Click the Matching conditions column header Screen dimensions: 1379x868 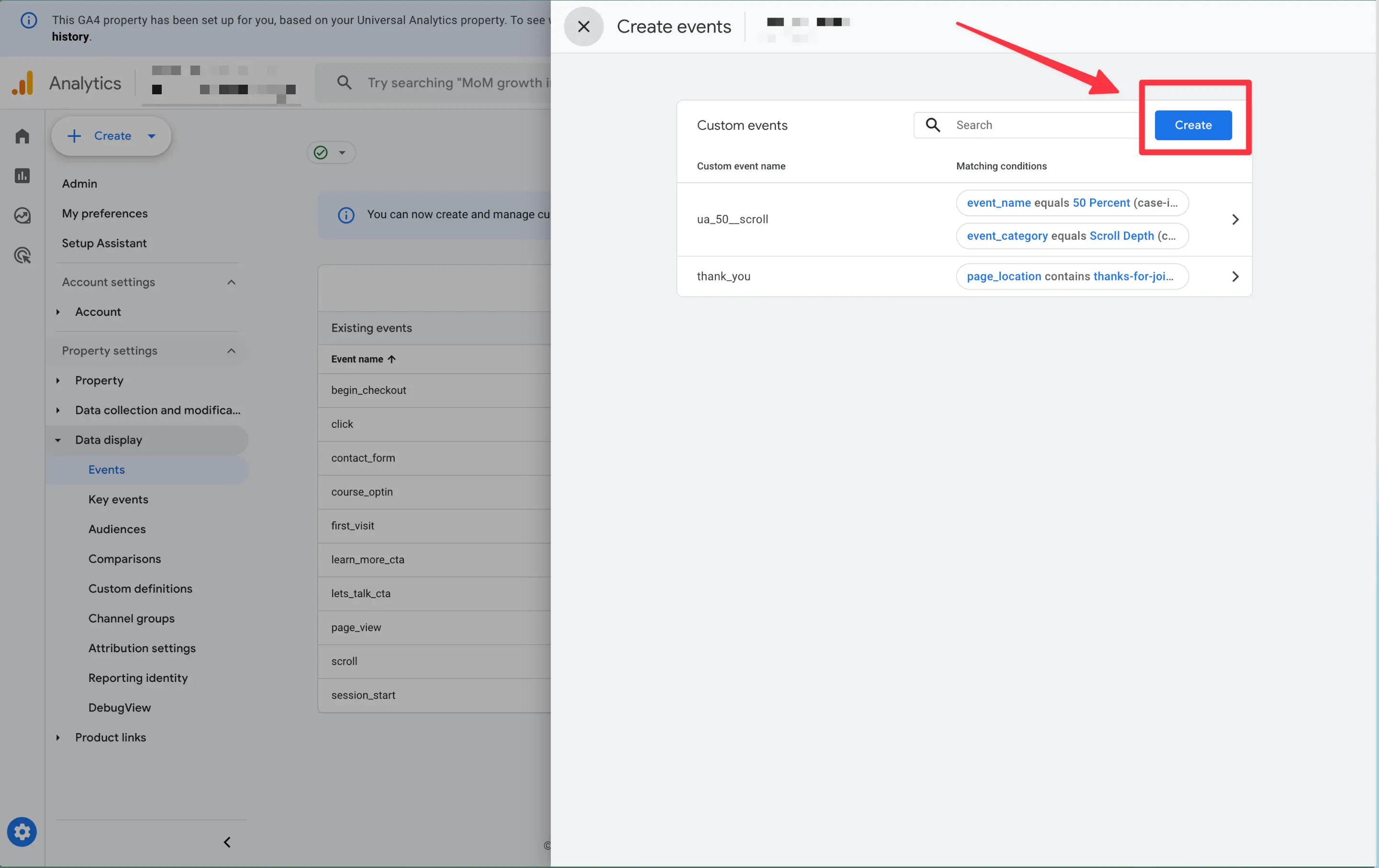(1001, 166)
